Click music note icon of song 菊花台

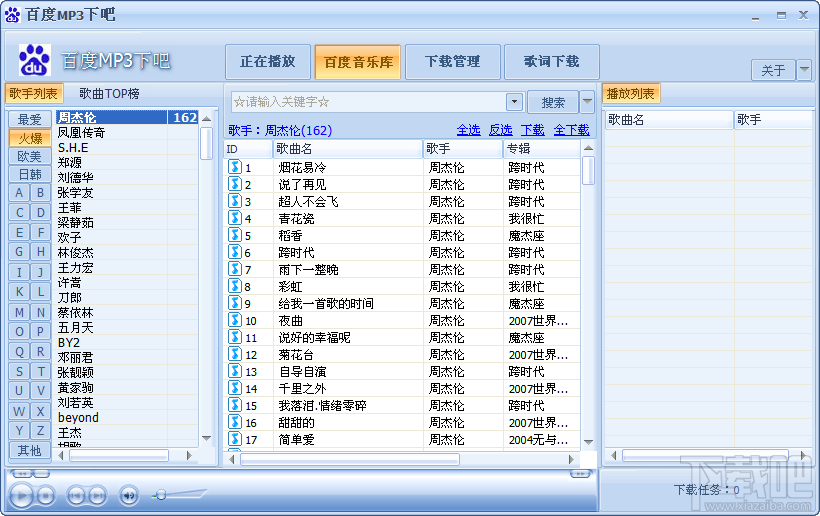tap(235, 354)
